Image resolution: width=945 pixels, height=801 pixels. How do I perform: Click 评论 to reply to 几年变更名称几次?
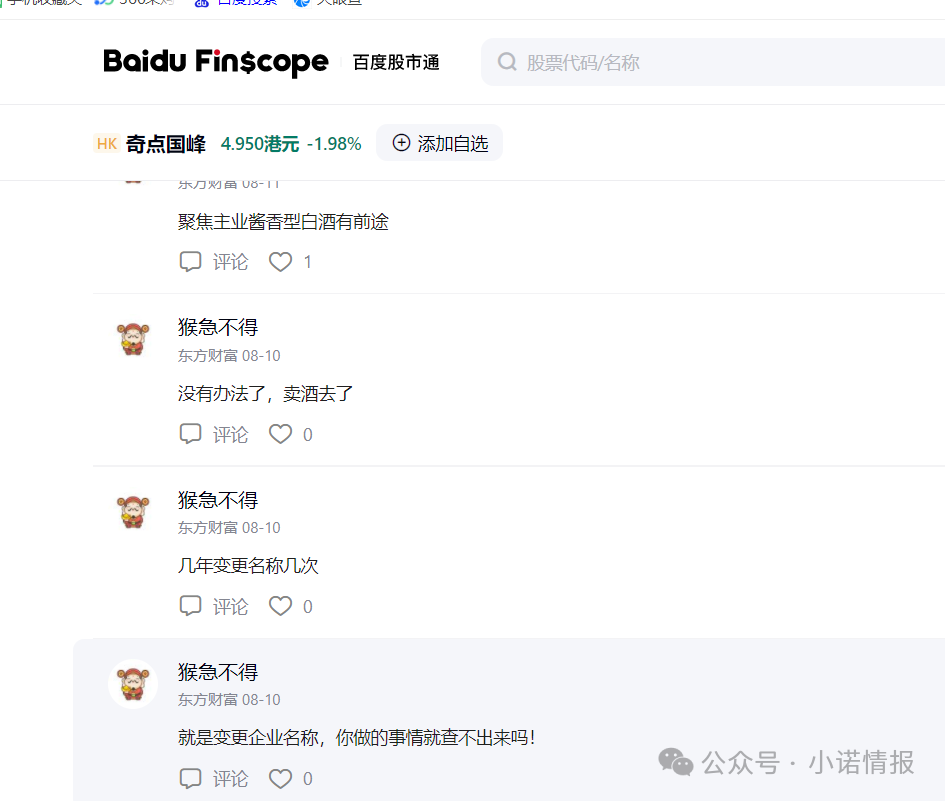(230, 605)
